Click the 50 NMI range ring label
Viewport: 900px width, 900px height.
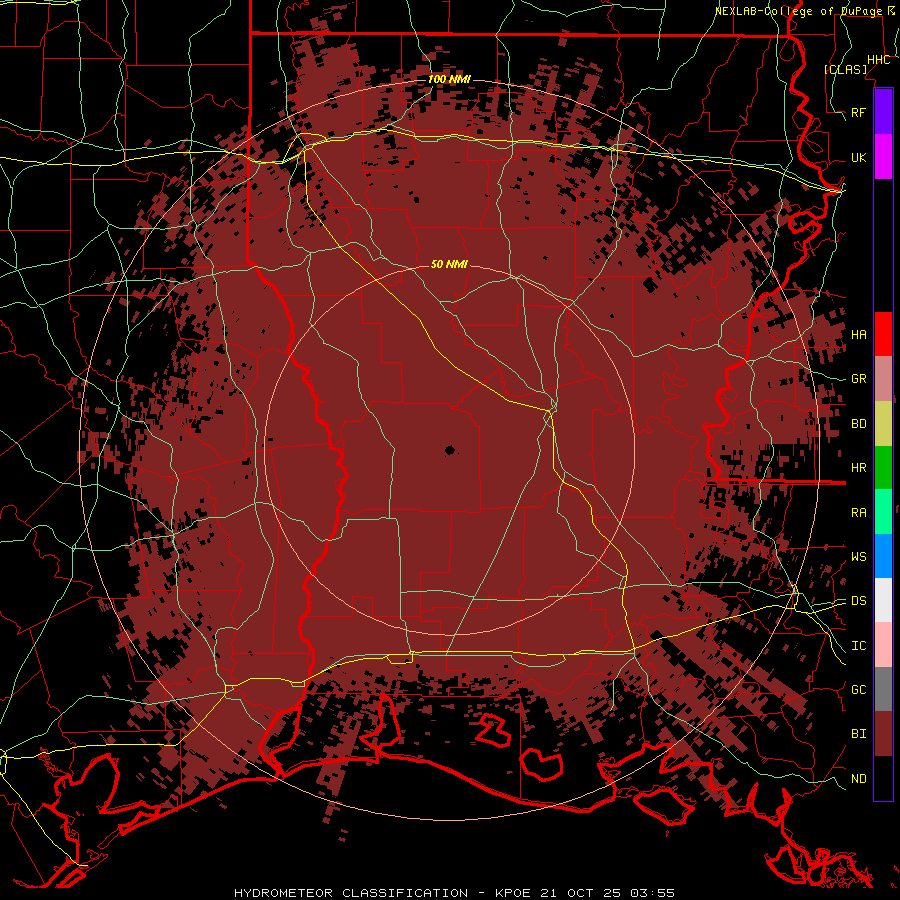[x=449, y=264]
